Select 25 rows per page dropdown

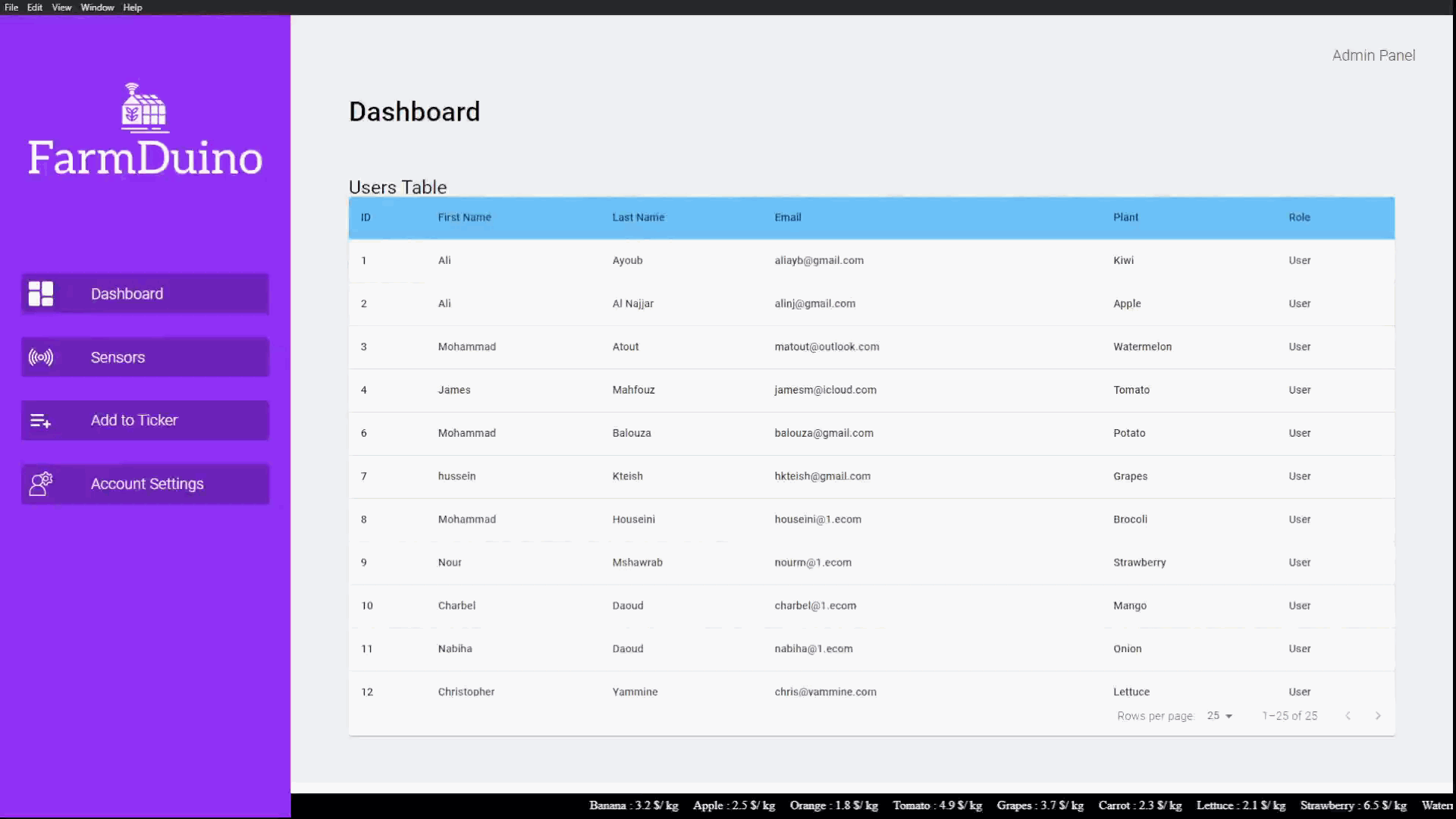(x=1219, y=716)
